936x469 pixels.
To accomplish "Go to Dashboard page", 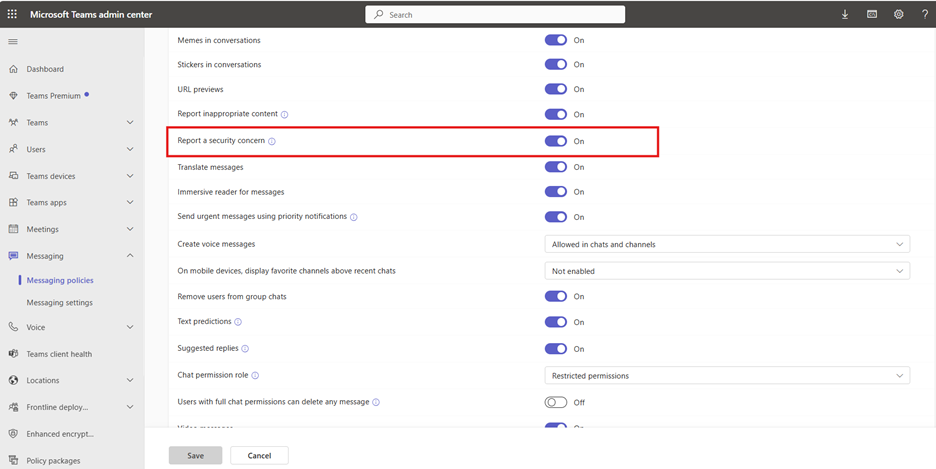I will 45,69.
